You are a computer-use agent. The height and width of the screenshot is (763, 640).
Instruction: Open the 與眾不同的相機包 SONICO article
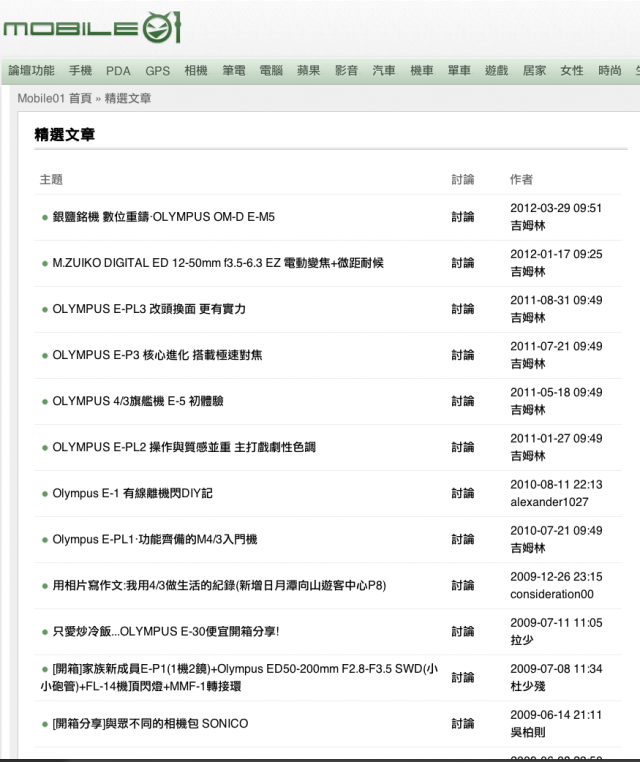pos(150,724)
